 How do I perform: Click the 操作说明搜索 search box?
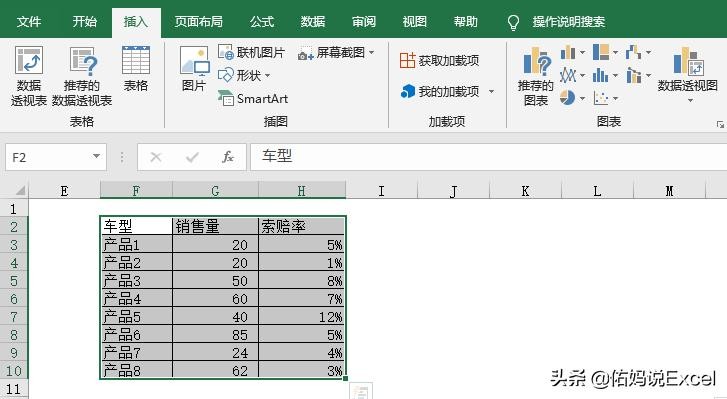point(569,22)
